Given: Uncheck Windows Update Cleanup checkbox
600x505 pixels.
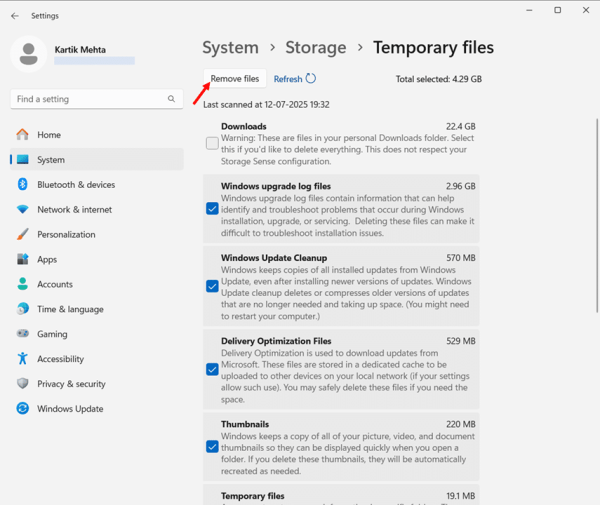Looking at the screenshot, I should tap(212, 286).
